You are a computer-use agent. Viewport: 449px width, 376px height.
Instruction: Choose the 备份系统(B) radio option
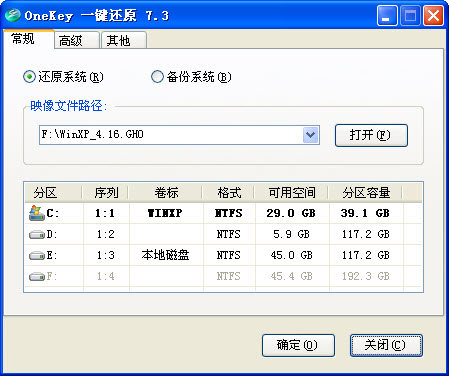pyautogui.click(x=157, y=77)
